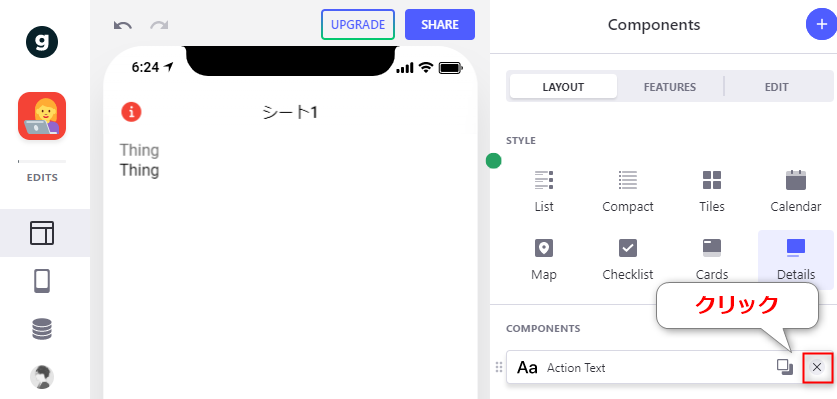Click the UPGRADE button
This screenshot has width=837, height=399.
click(358, 25)
